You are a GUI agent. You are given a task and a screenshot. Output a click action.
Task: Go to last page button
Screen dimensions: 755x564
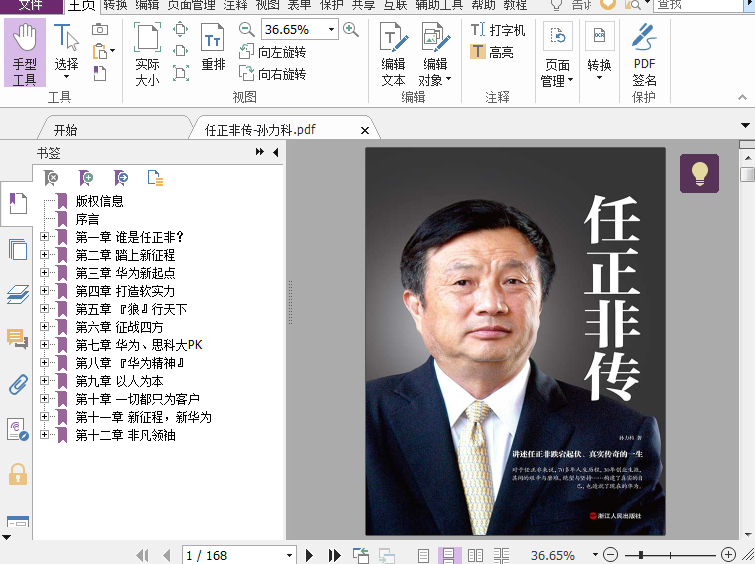[x=334, y=556]
